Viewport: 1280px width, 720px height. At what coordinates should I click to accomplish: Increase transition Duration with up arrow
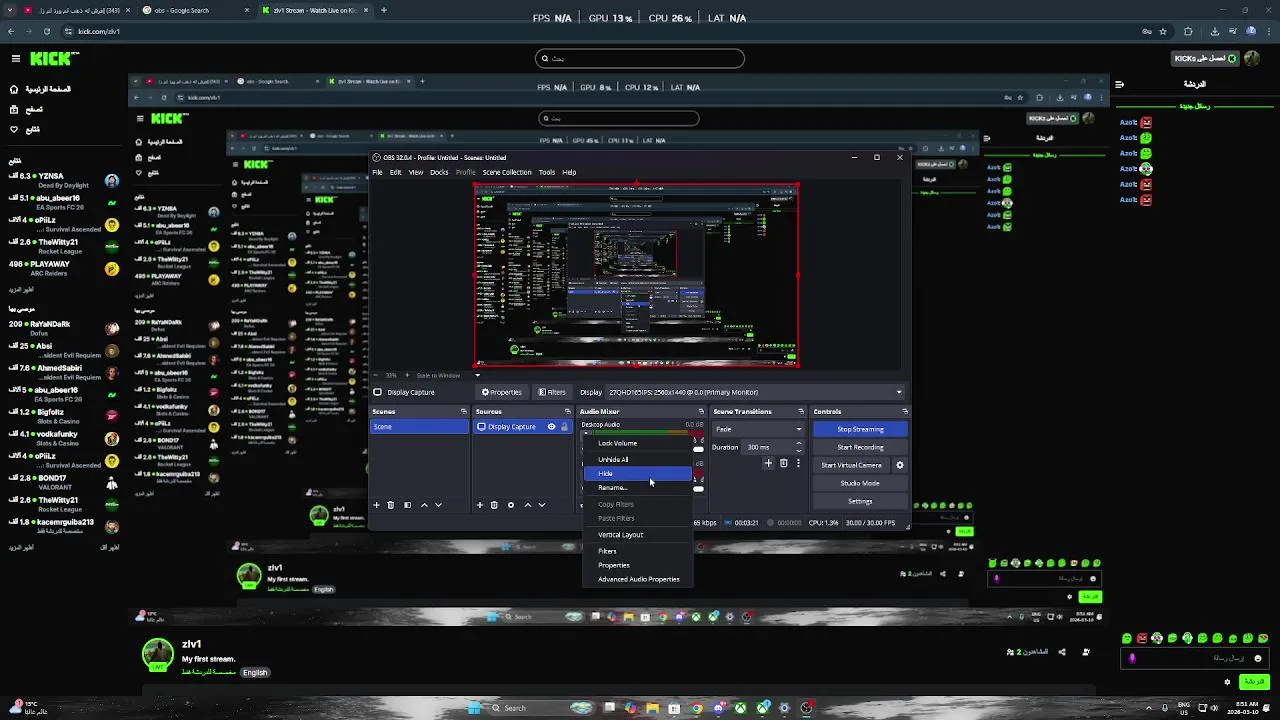pos(798,444)
